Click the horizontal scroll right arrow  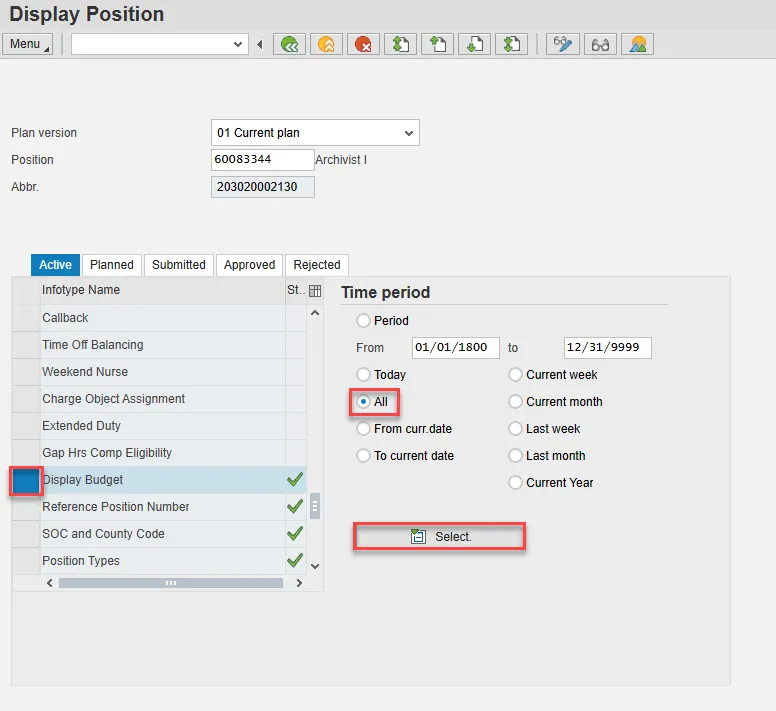[x=299, y=583]
